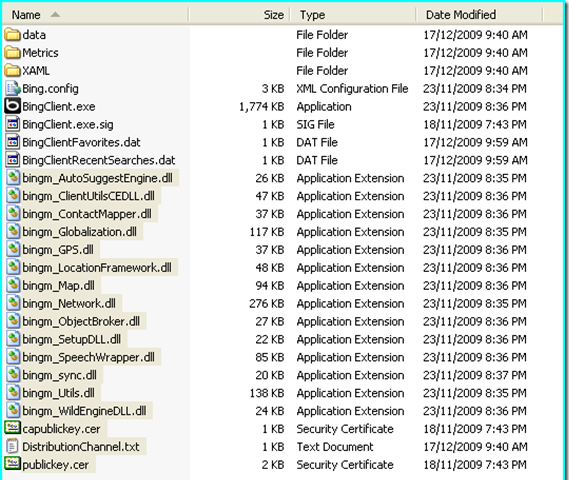Click the BingClientFavorites.dat file icon
This screenshot has height=480, width=569.
click(x=13, y=142)
